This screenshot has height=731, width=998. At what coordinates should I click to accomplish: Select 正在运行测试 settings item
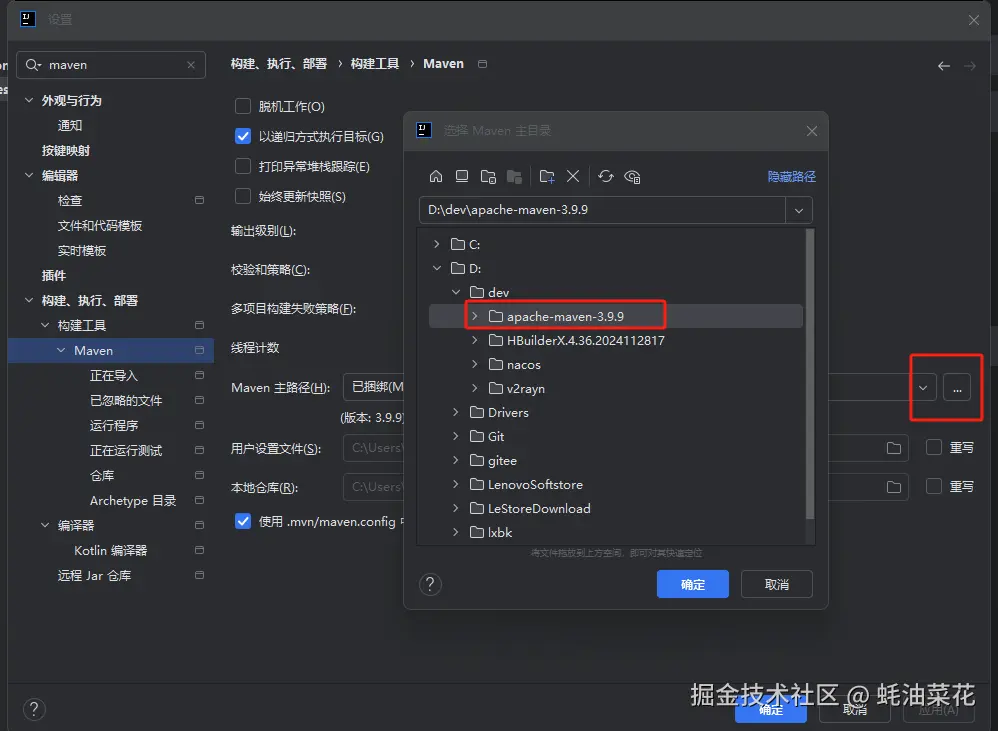126,450
